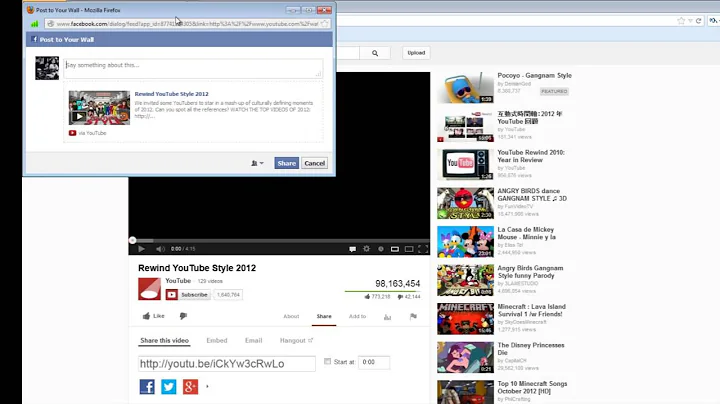Viewport: 720px width, 404px height.
Task: Click the user profile picture in dialog
Action: pyautogui.click(x=47, y=68)
